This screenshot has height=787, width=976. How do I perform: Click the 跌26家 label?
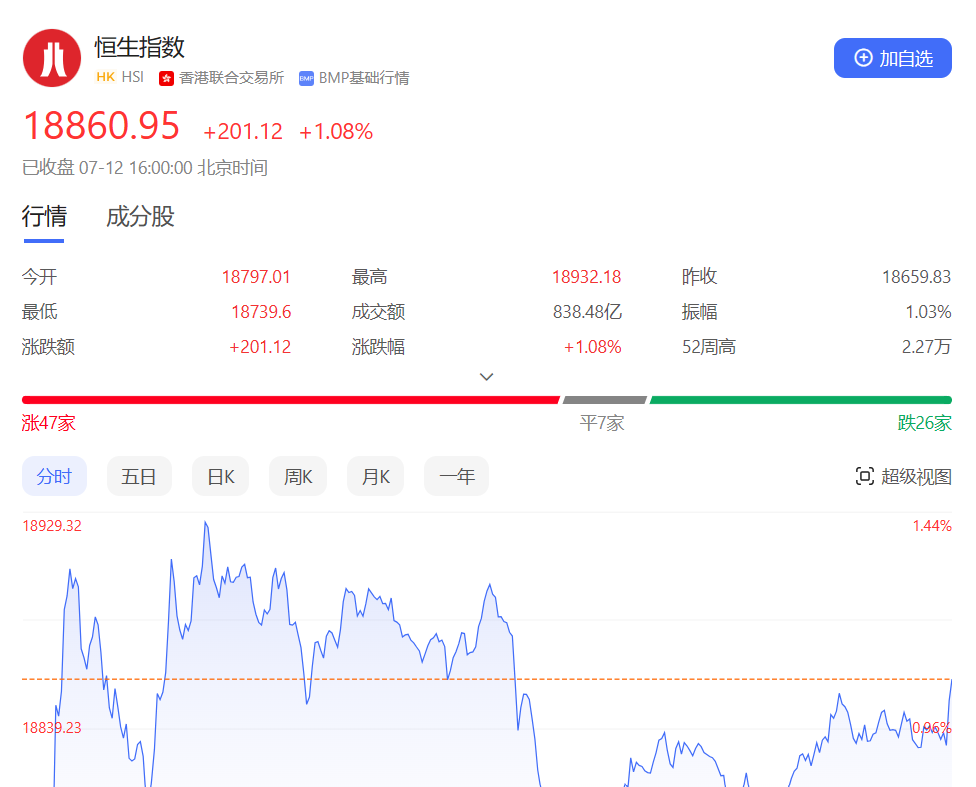925,423
